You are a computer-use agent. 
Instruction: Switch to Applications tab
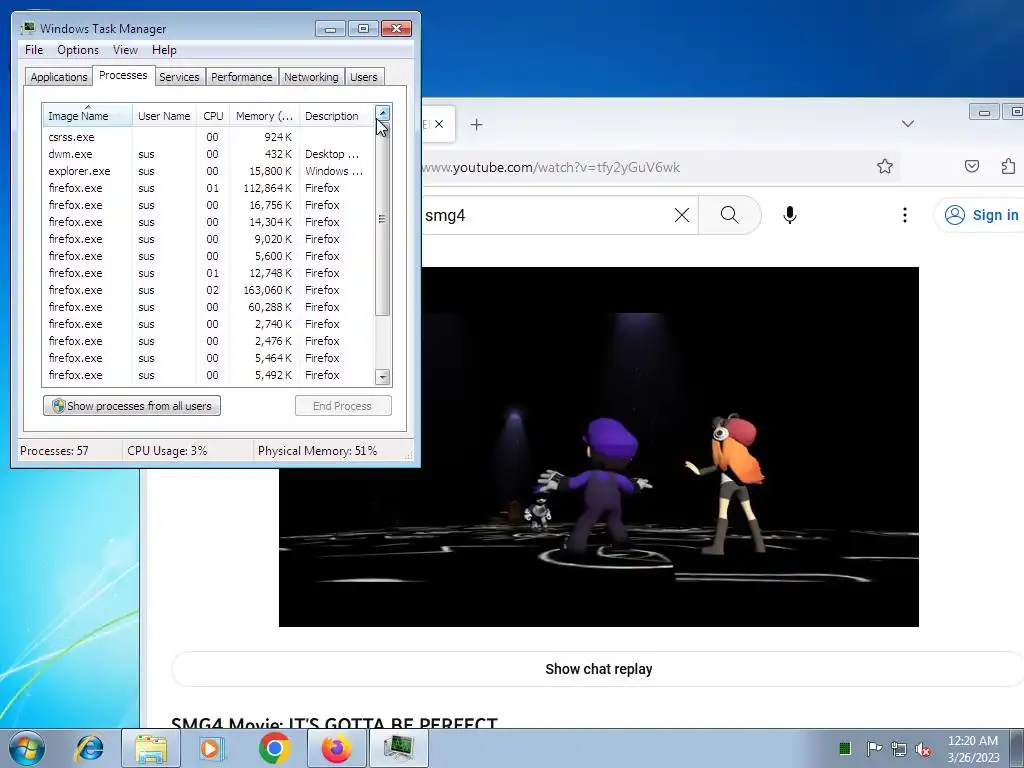pos(59,76)
